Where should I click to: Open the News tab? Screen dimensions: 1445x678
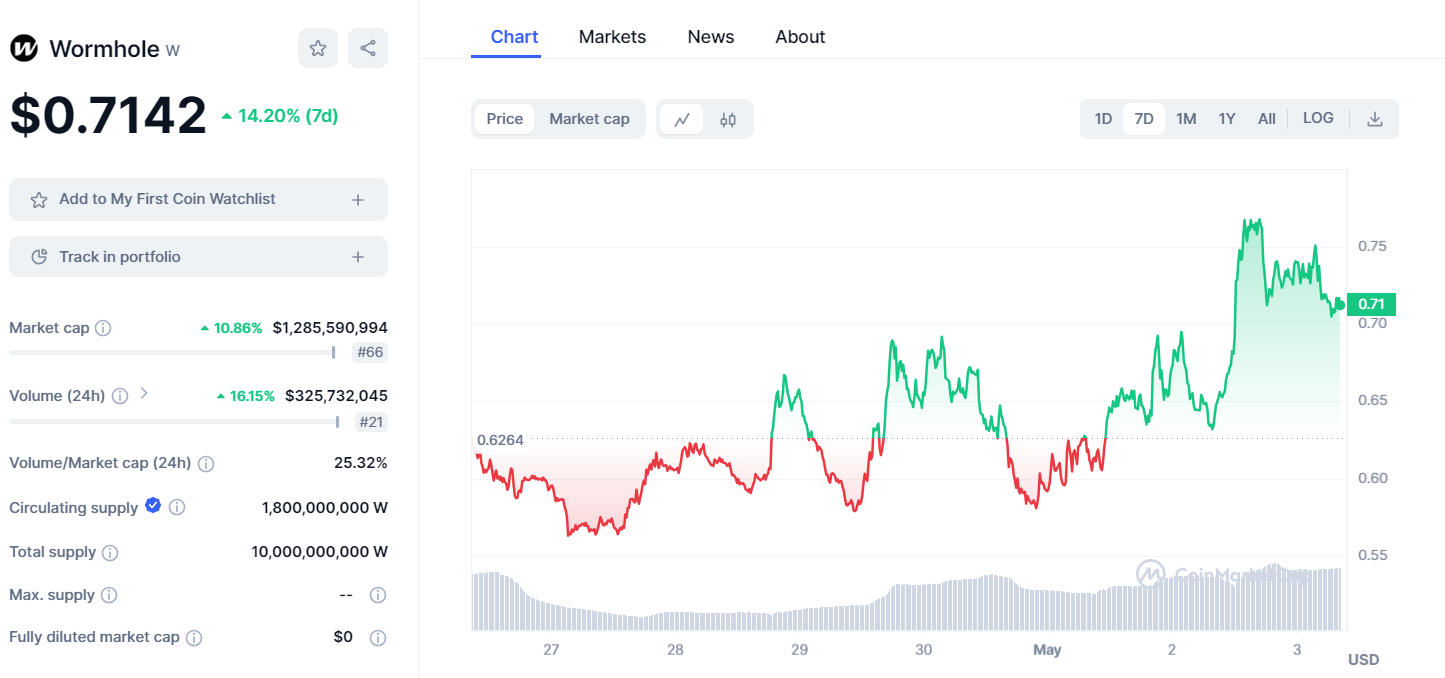tap(711, 37)
